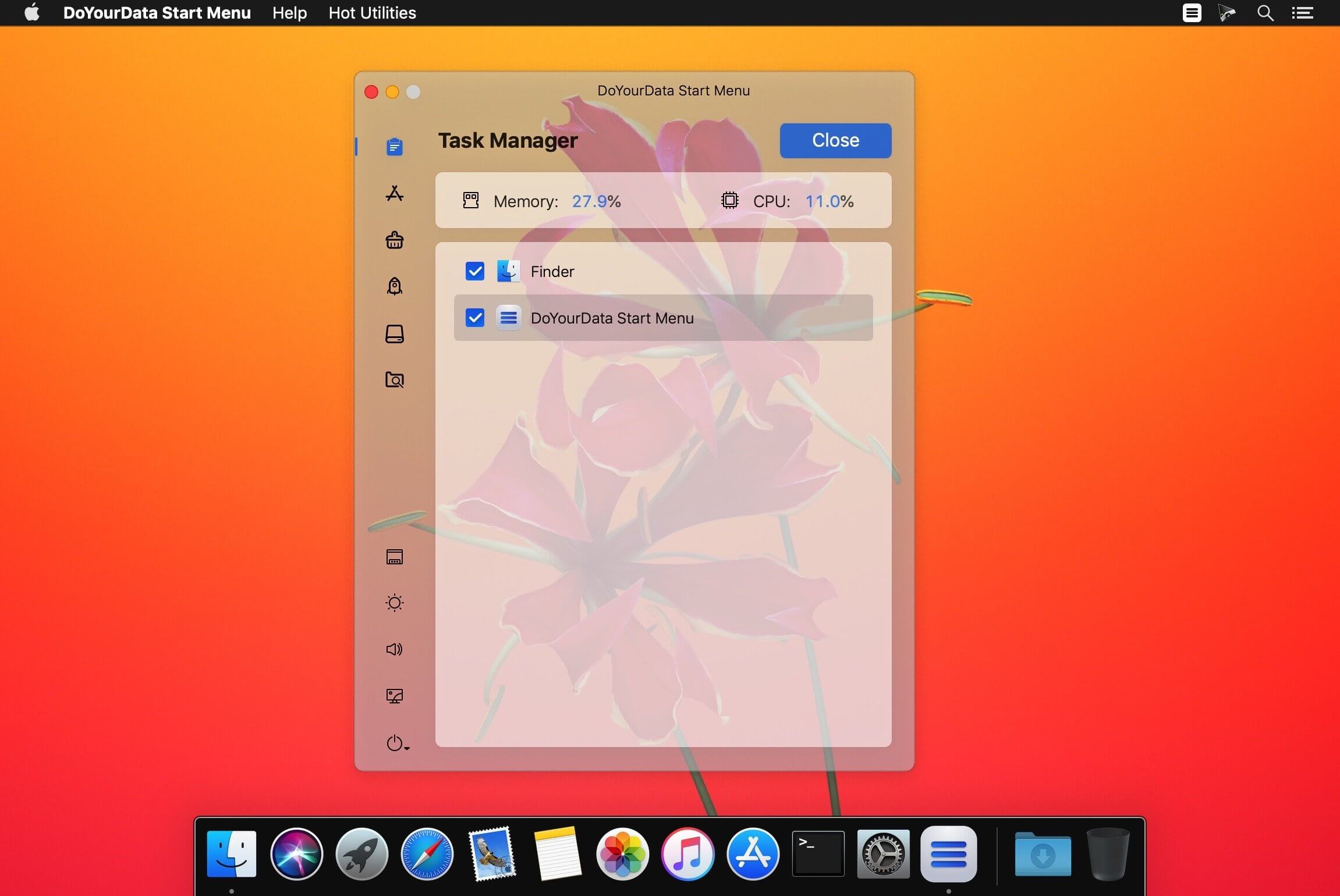Click the volume speaker sidebar icon
Screen dimensions: 1340x896
(394, 649)
